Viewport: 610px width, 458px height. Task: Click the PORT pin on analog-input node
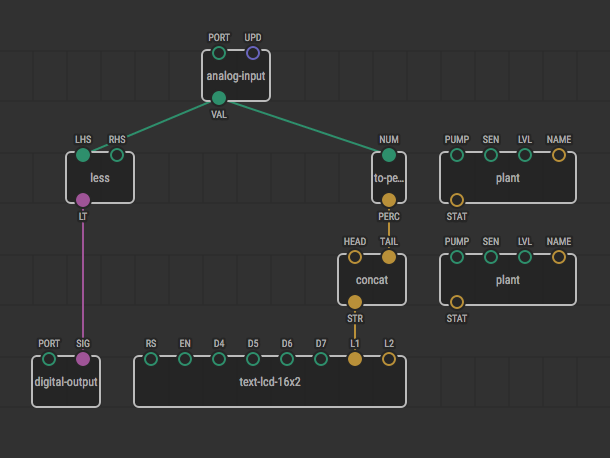219,53
